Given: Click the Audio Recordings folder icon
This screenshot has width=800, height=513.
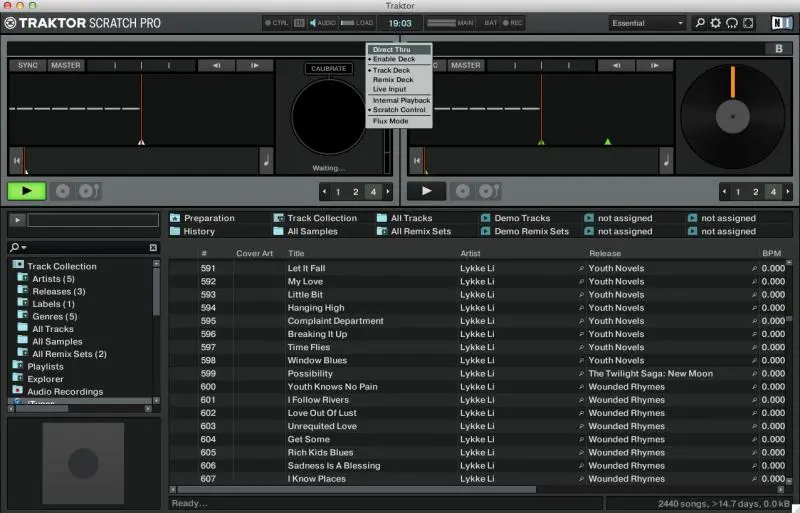Looking at the screenshot, I should click(x=18, y=392).
